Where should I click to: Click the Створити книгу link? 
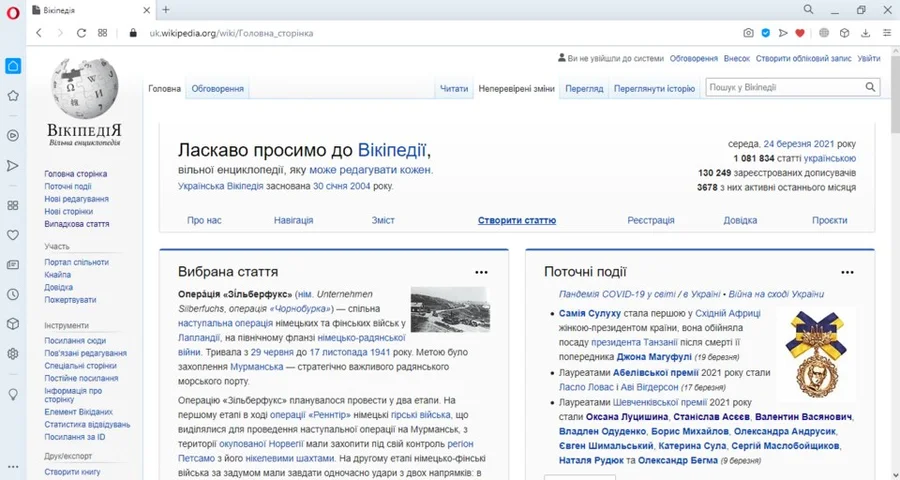point(72,472)
